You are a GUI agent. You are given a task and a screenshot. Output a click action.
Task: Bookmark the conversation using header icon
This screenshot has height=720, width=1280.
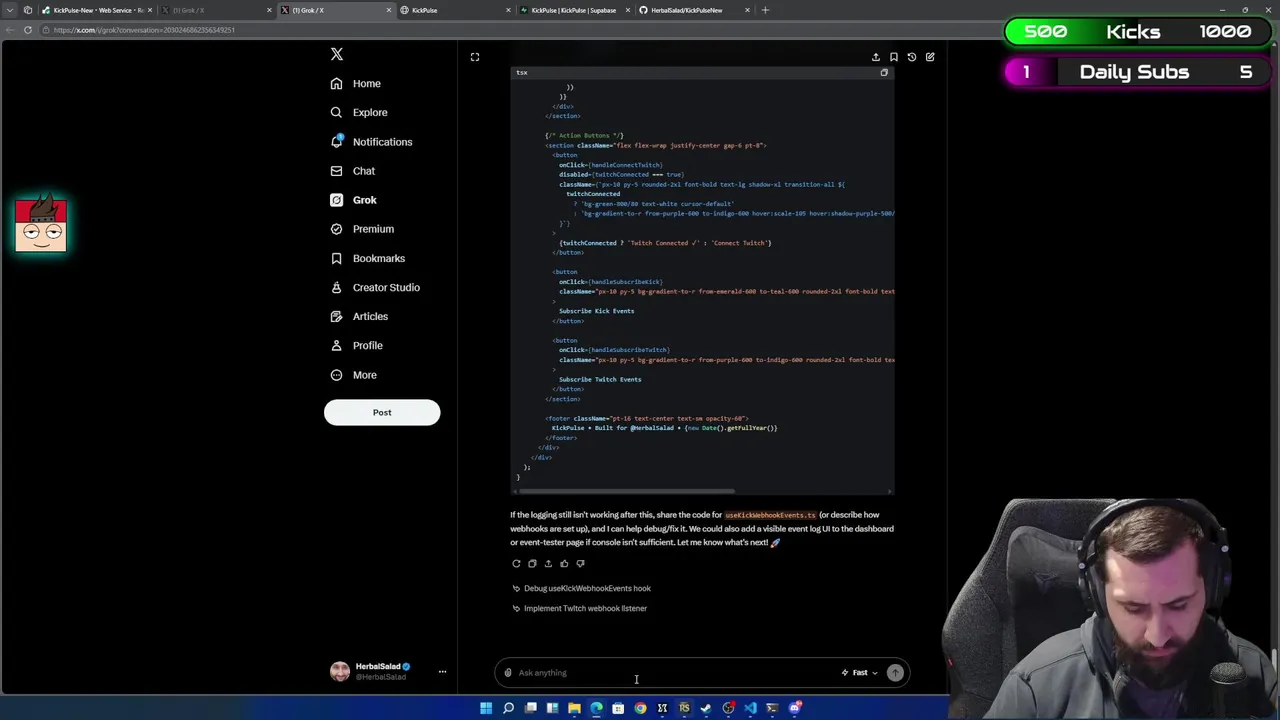(894, 57)
